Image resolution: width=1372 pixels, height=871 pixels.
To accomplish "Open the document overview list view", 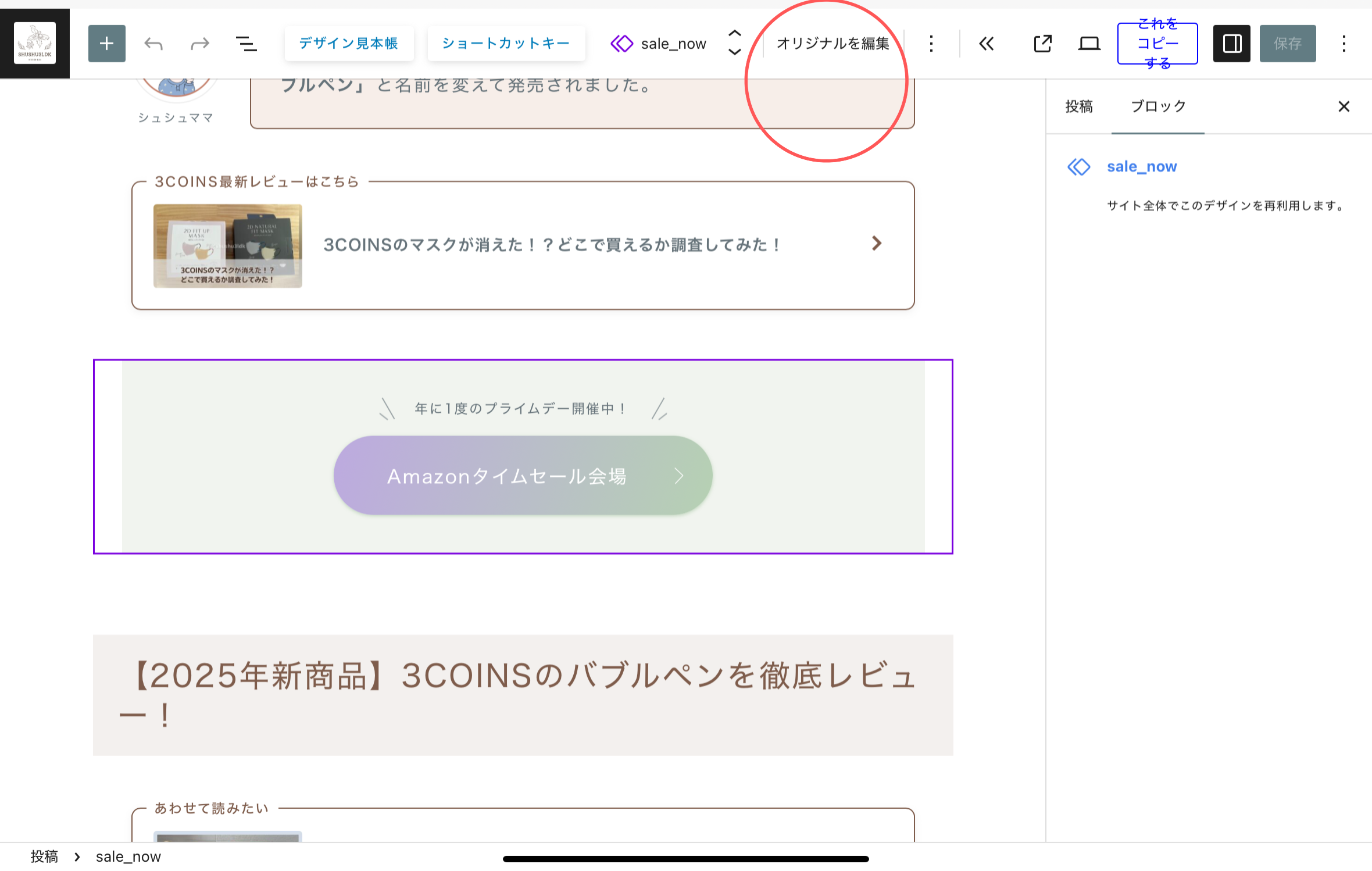I will pos(246,44).
